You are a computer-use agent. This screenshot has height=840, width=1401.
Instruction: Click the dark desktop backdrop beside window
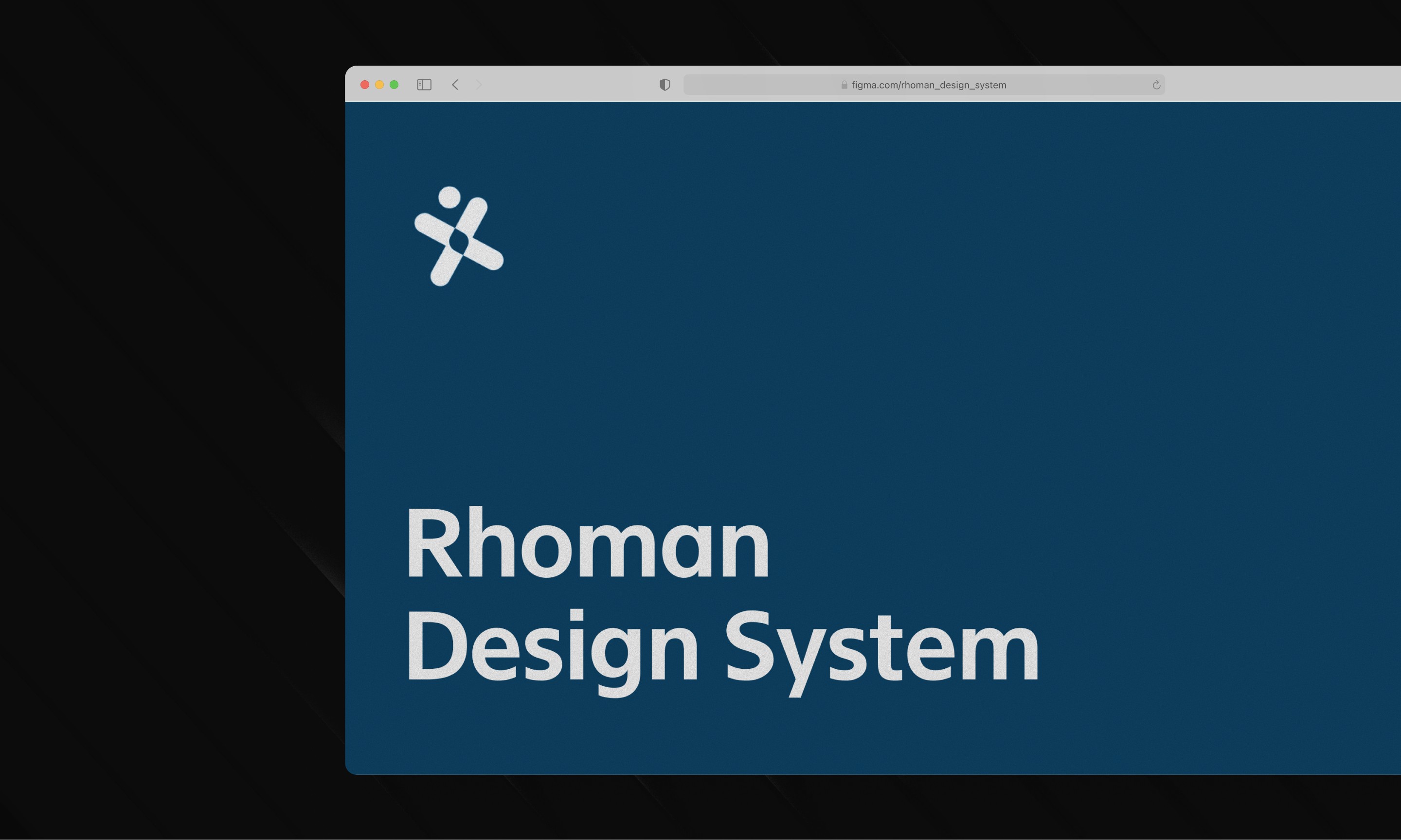tap(170, 396)
